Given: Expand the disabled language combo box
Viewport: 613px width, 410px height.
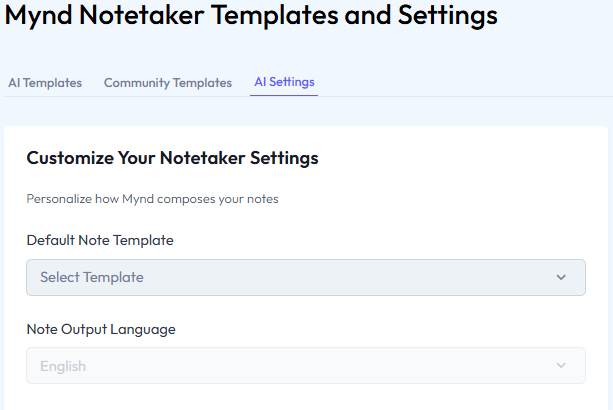Looking at the screenshot, I should coord(305,366).
